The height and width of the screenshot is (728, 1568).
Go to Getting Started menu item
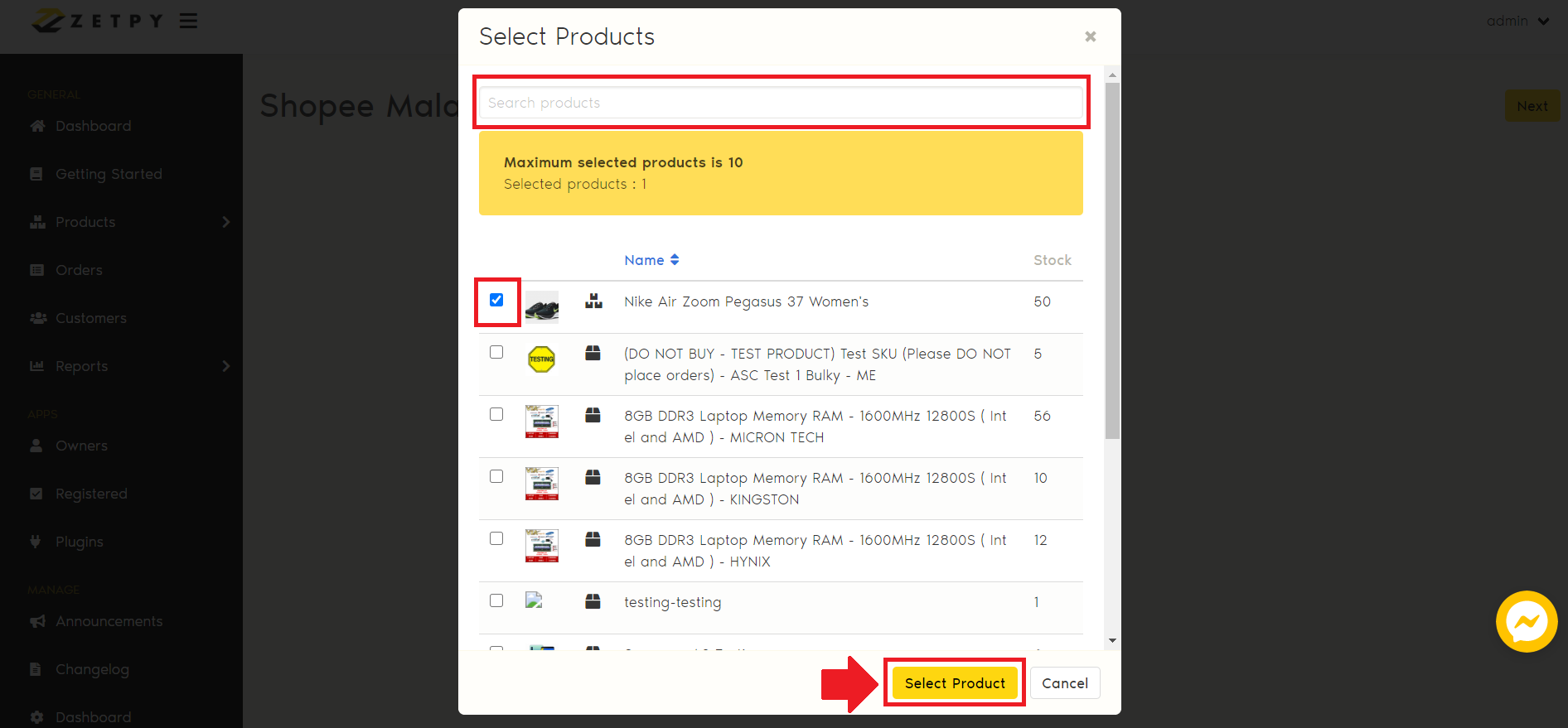[109, 174]
